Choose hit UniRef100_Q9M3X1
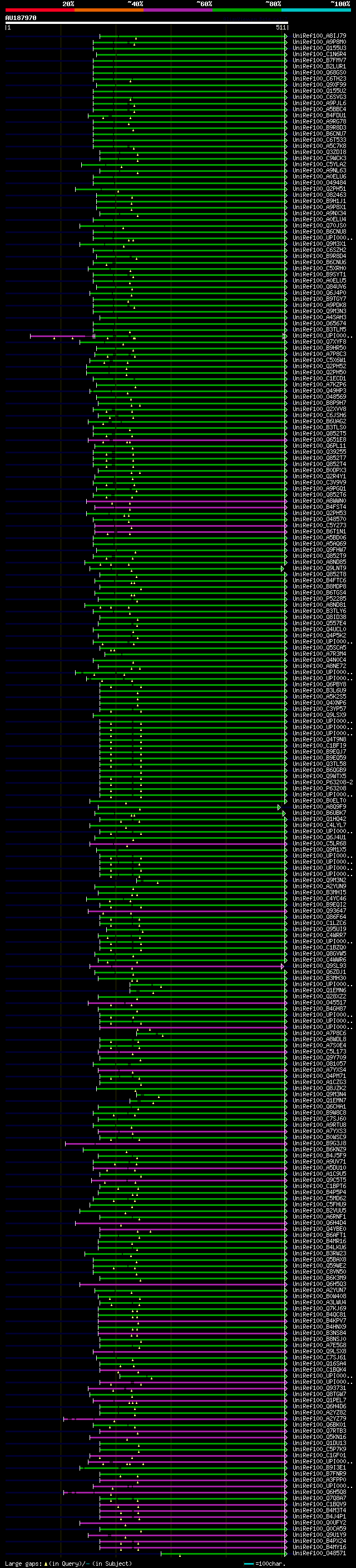 [x=319, y=244]
